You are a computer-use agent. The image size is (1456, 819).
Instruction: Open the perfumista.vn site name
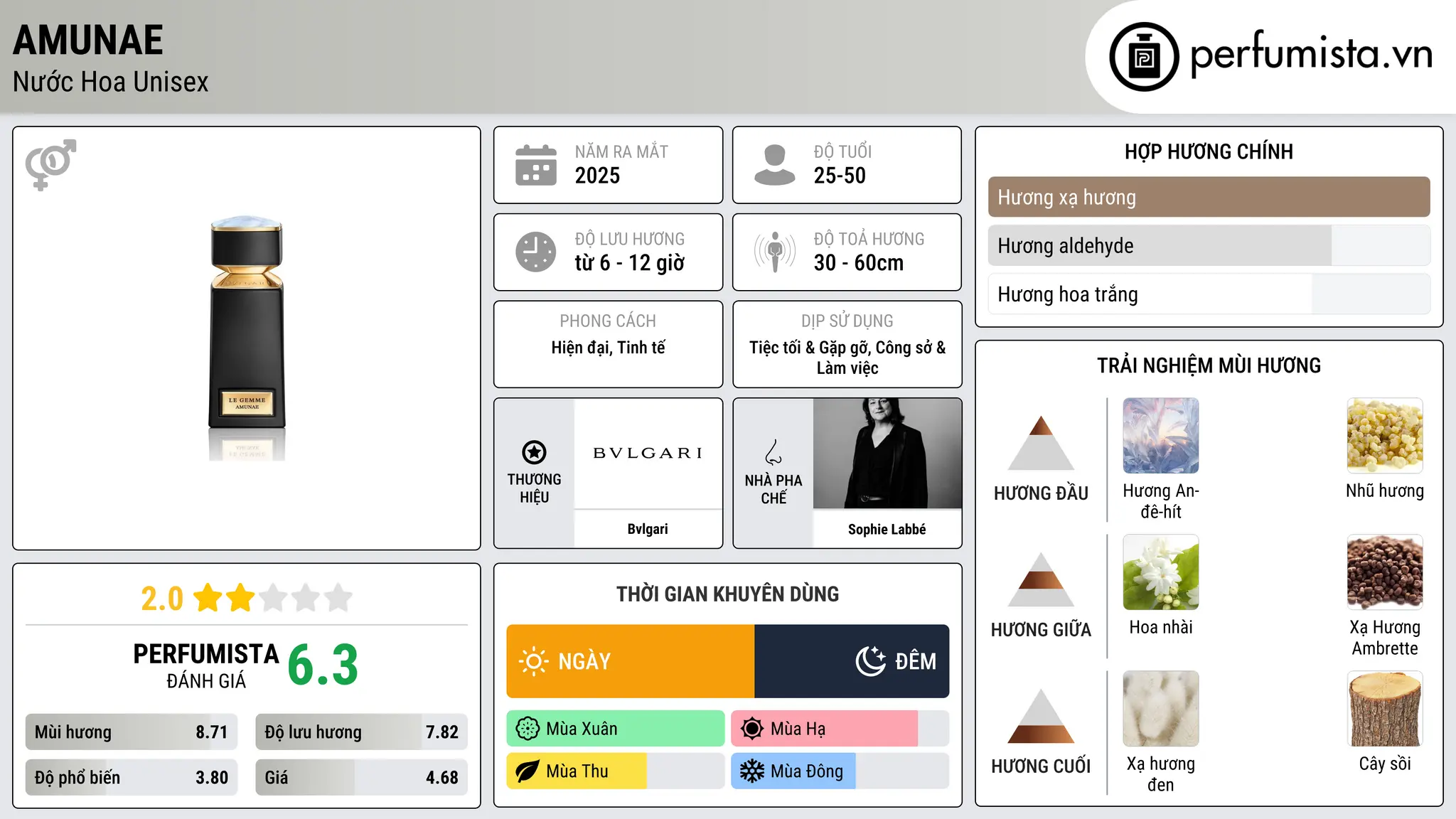coord(1312,54)
